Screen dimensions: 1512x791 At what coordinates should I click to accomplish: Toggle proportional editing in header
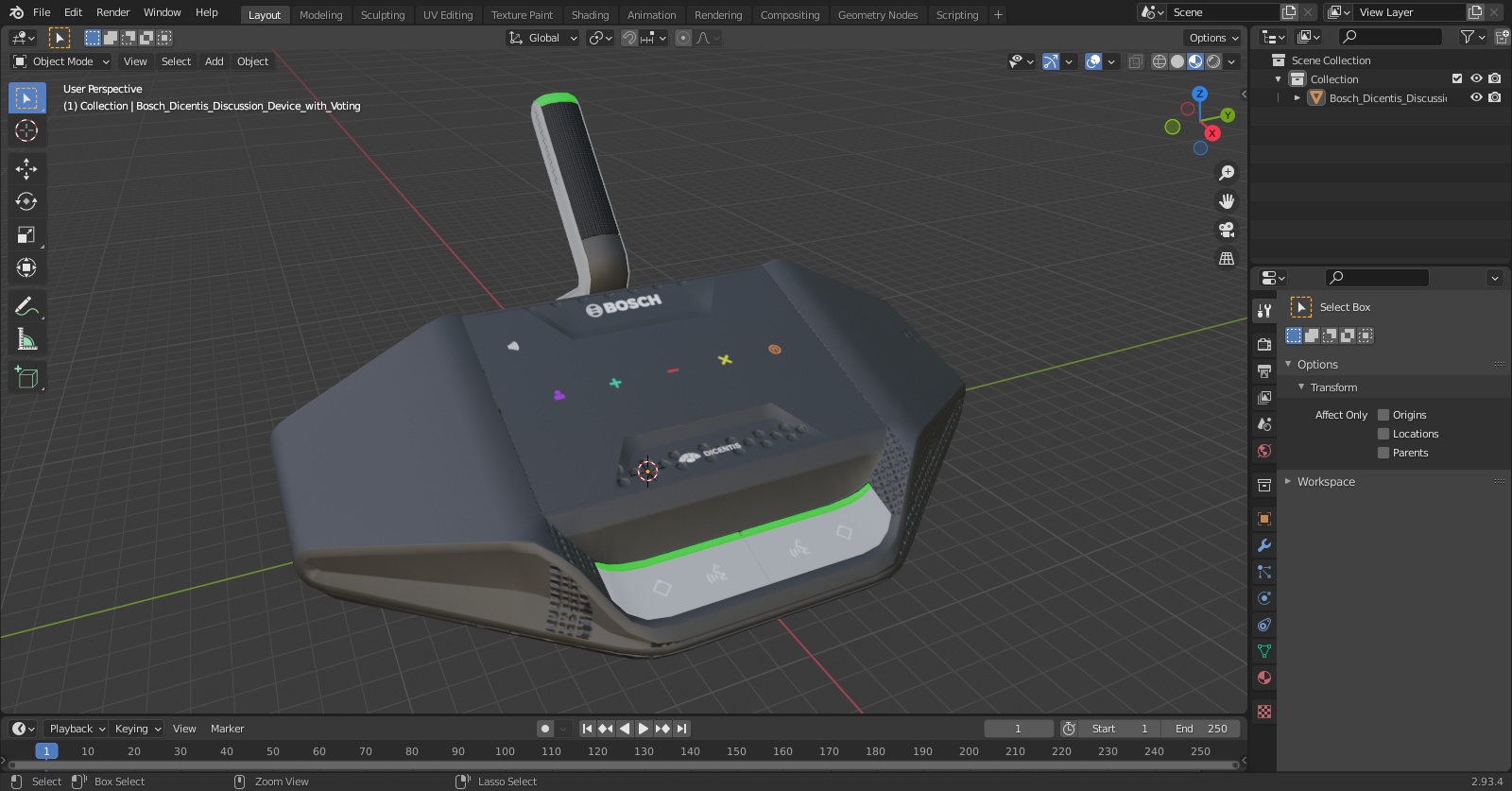click(x=683, y=38)
